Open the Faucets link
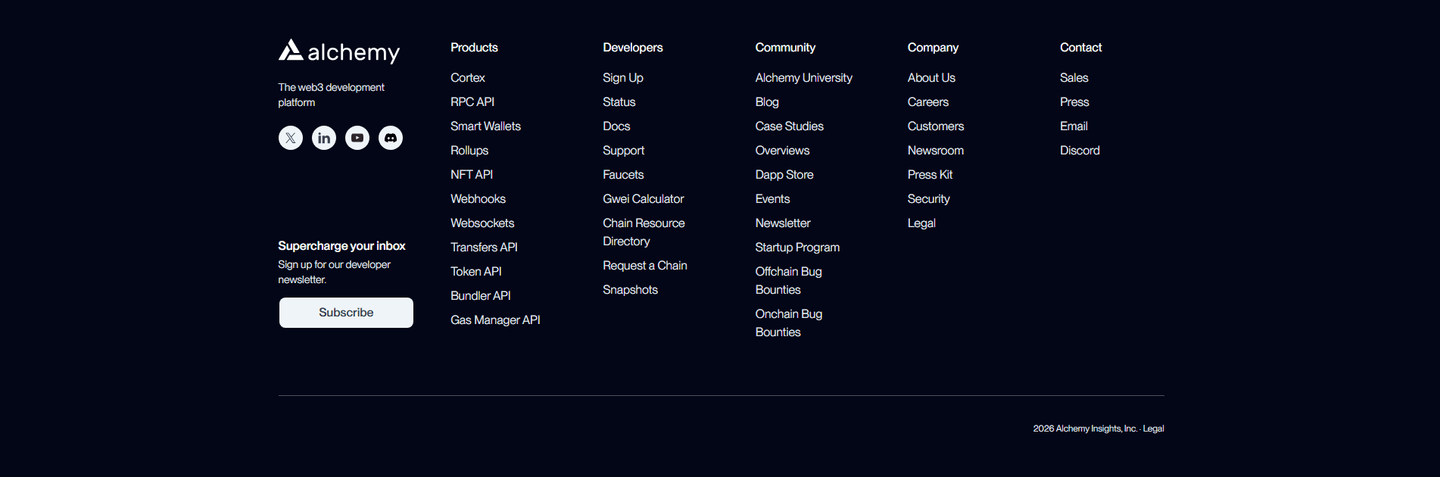 [623, 174]
